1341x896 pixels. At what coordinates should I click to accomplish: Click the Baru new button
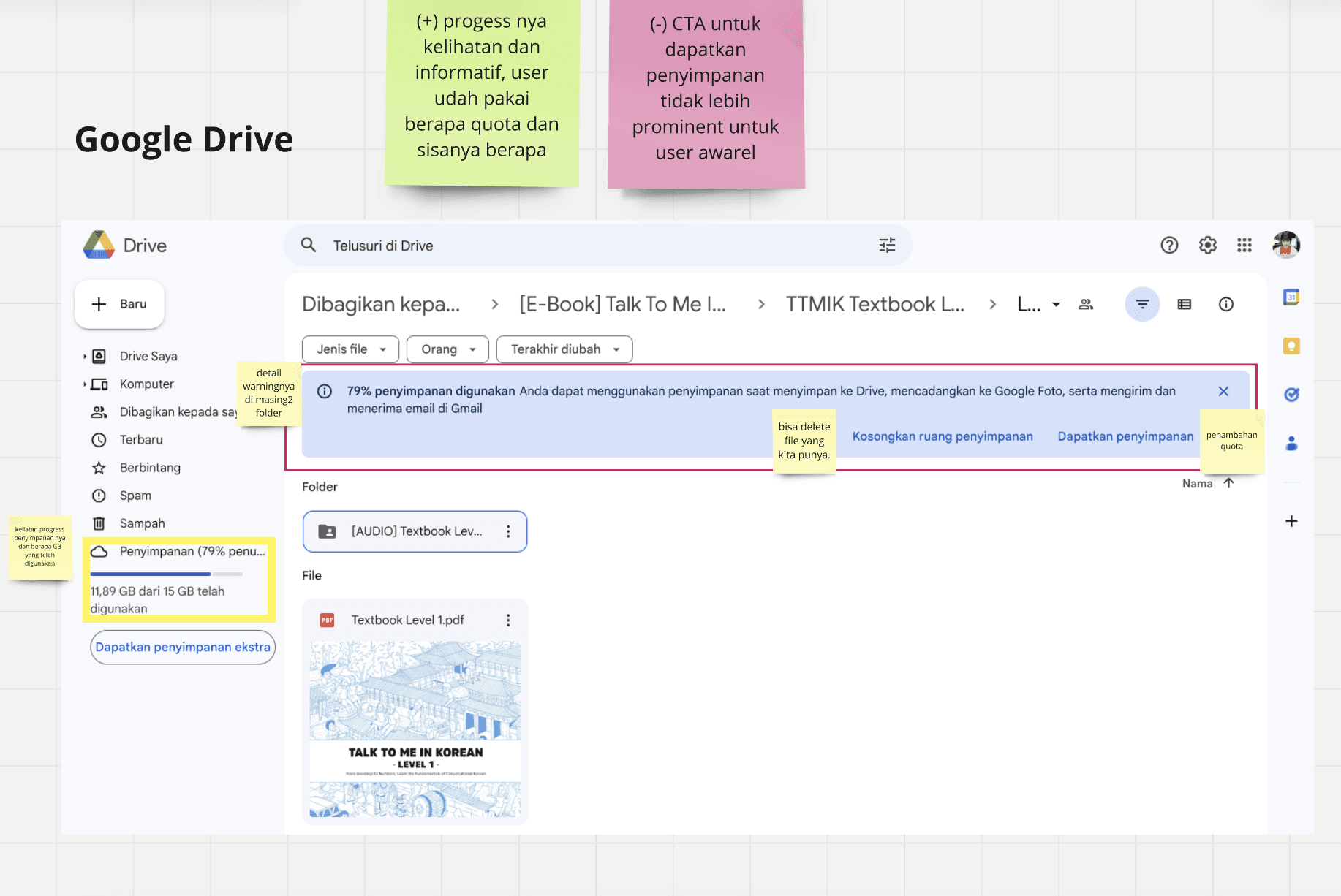click(119, 304)
